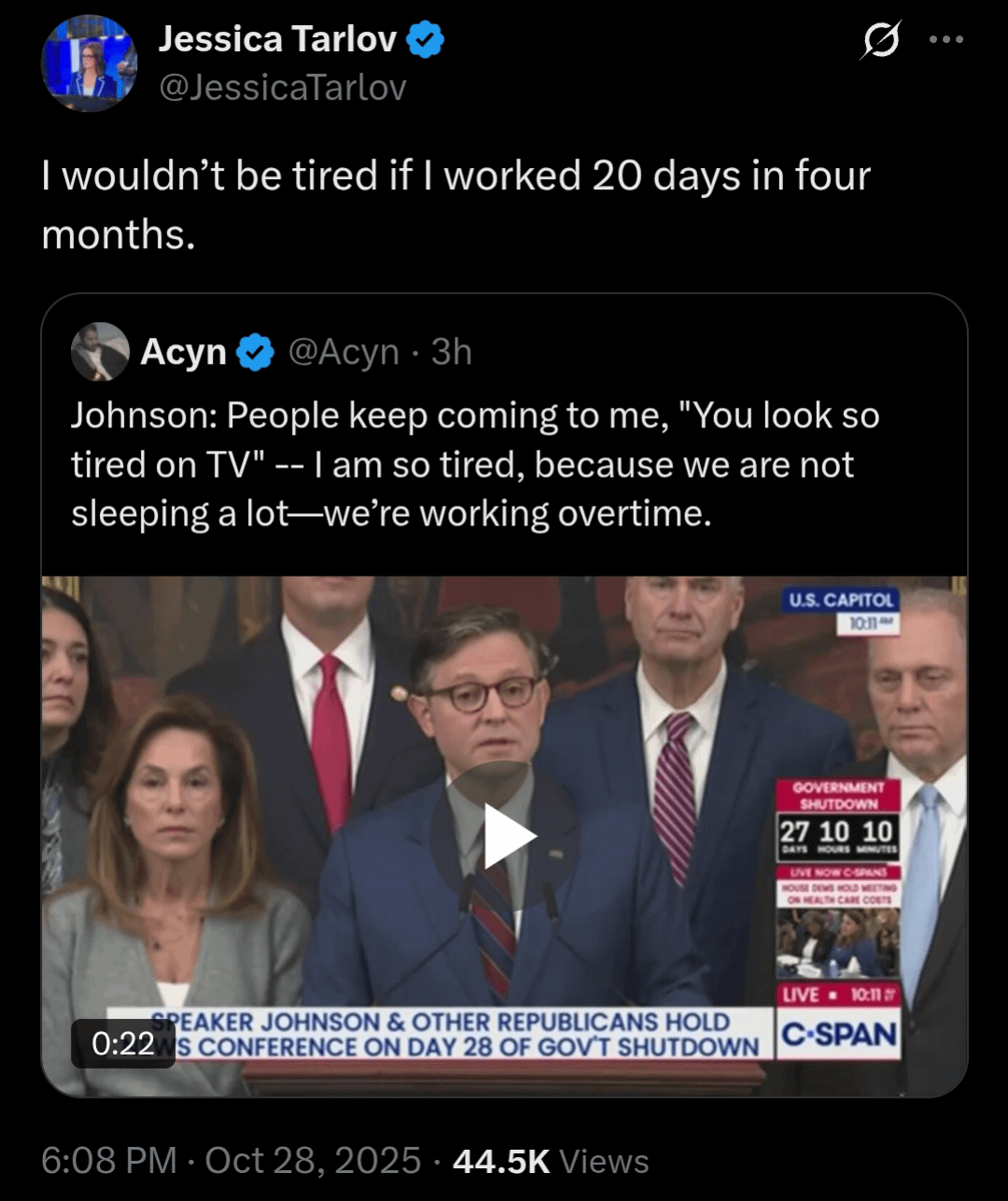The image size is (1008, 1201).
Task: Click the verified badge beside Jessica Tarlov
Action: (427, 40)
